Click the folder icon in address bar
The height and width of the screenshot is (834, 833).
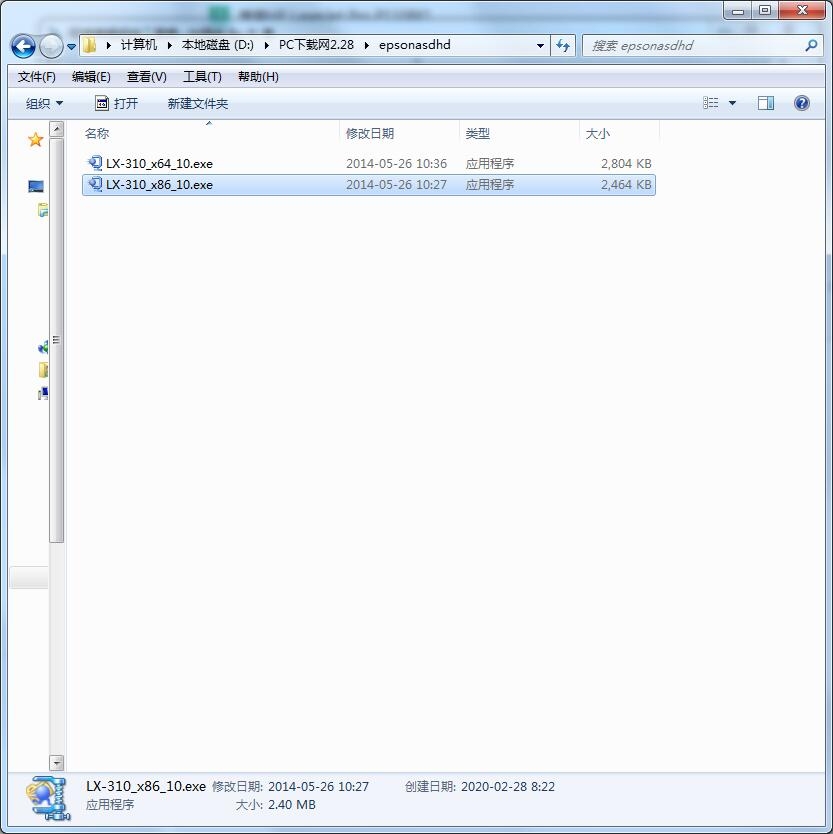click(90, 45)
